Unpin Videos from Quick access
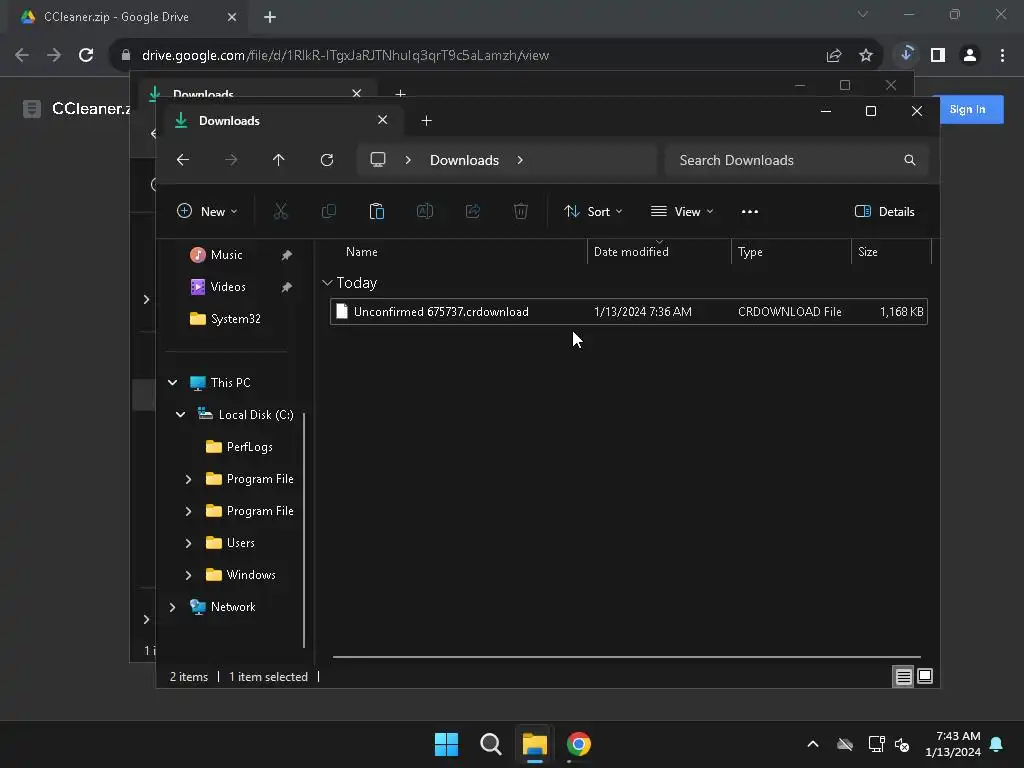The image size is (1024, 768). point(286,287)
